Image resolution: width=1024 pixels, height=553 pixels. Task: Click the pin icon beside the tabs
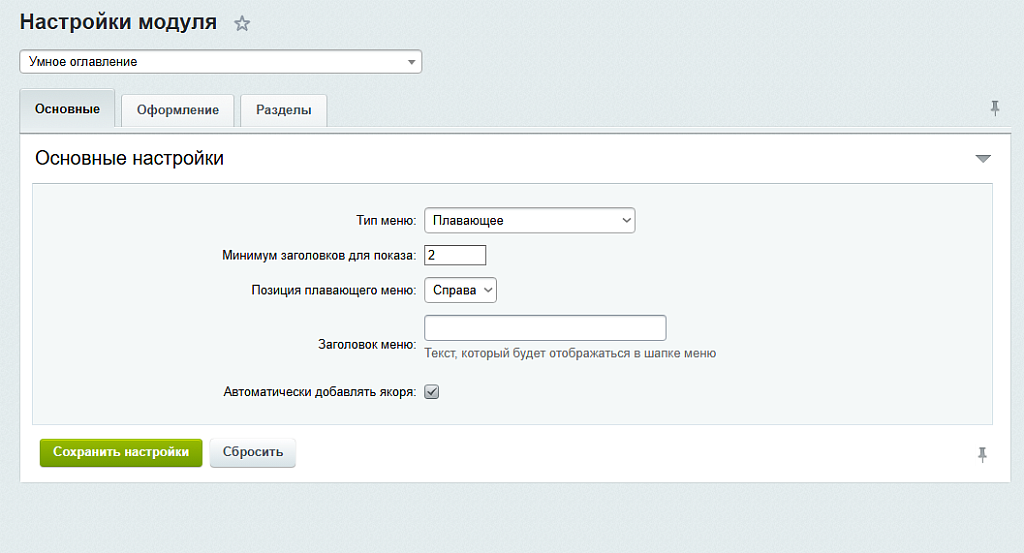point(995,108)
